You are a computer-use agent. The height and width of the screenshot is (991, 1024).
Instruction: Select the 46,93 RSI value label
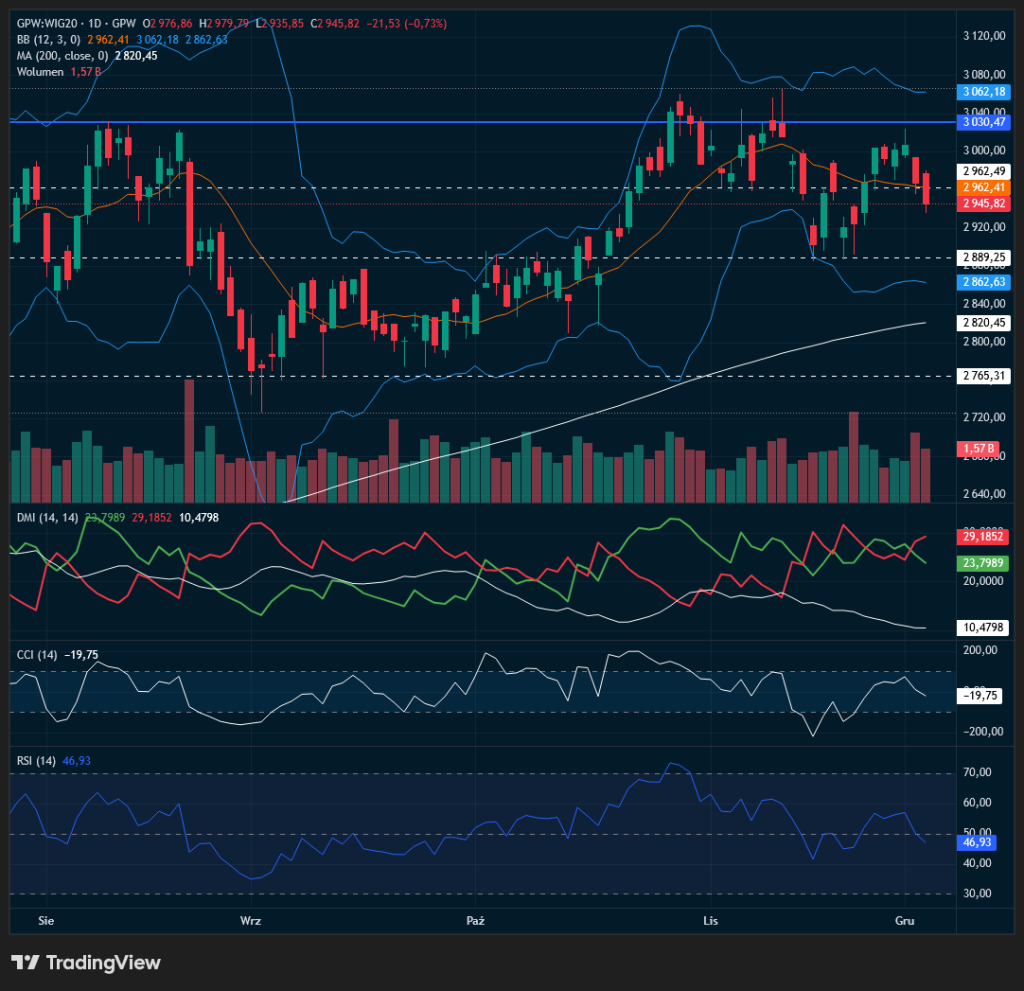[977, 844]
